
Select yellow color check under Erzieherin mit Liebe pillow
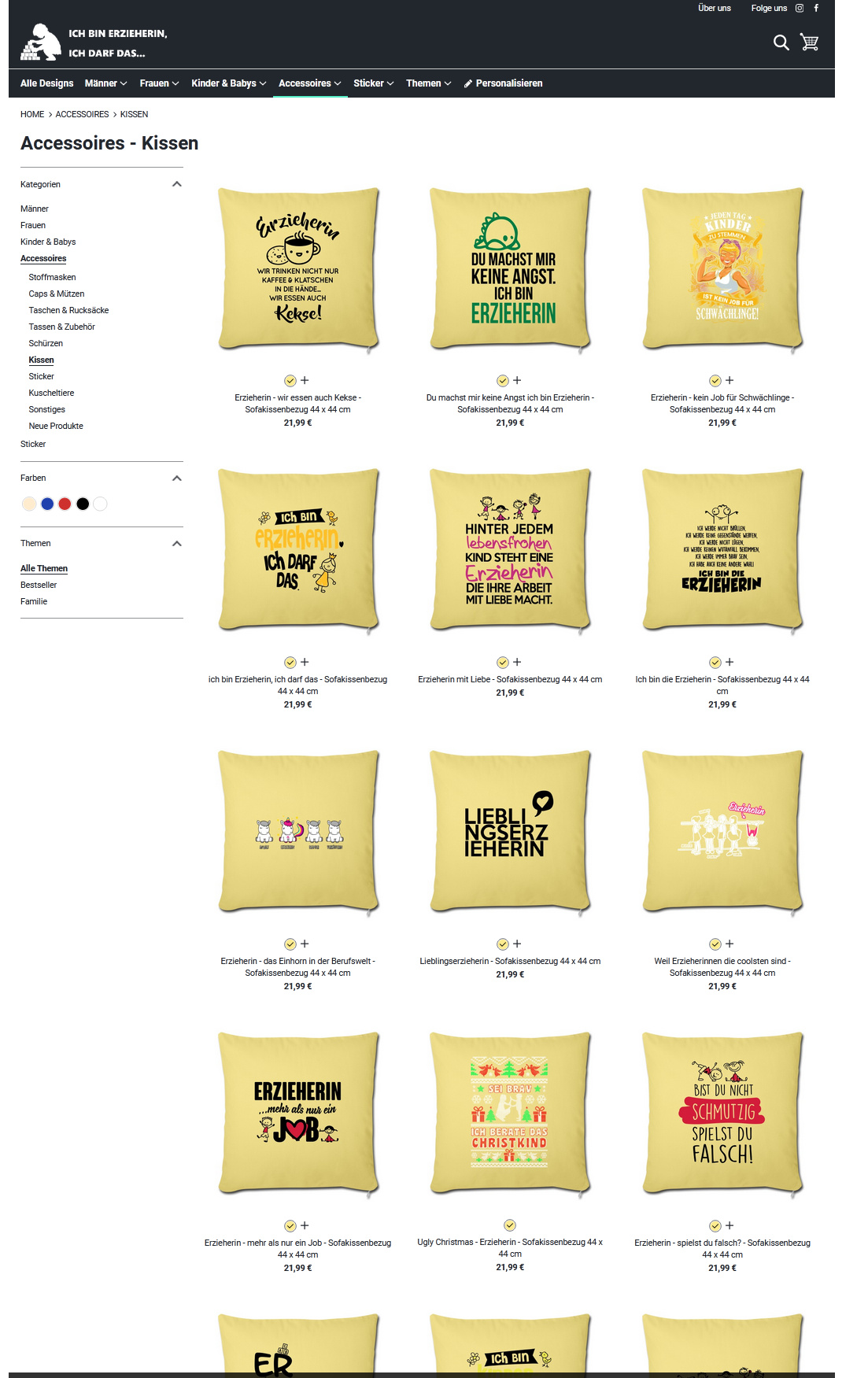click(x=502, y=663)
